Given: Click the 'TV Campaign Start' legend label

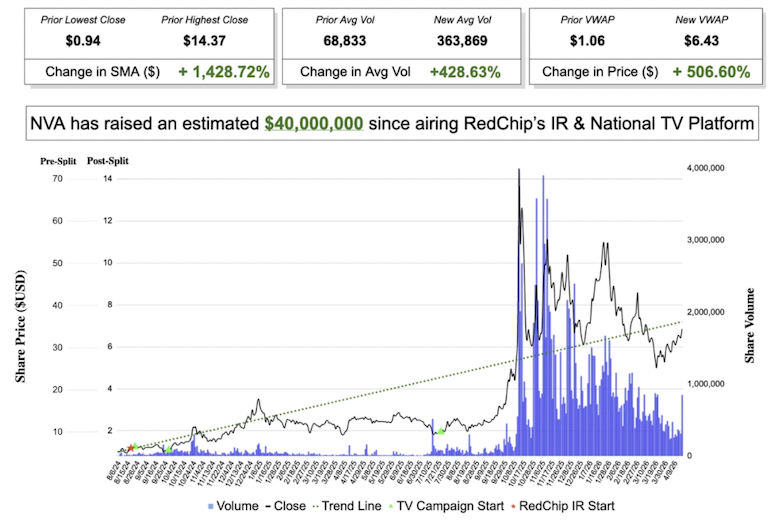Looking at the screenshot, I should pos(450,506).
